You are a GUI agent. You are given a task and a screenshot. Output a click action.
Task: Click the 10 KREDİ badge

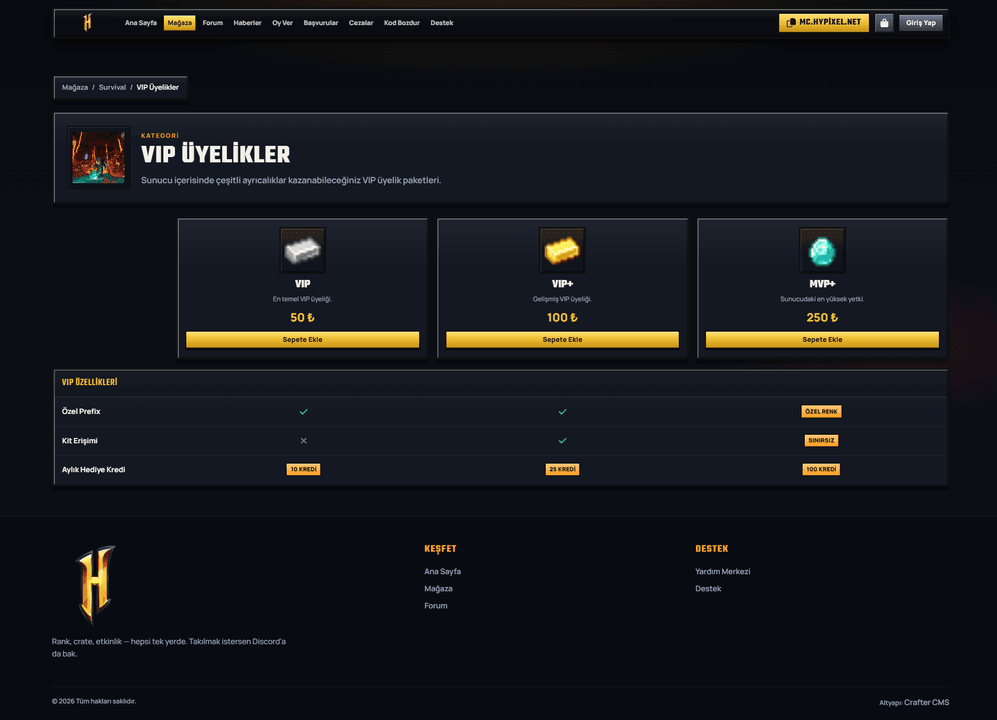303,469
